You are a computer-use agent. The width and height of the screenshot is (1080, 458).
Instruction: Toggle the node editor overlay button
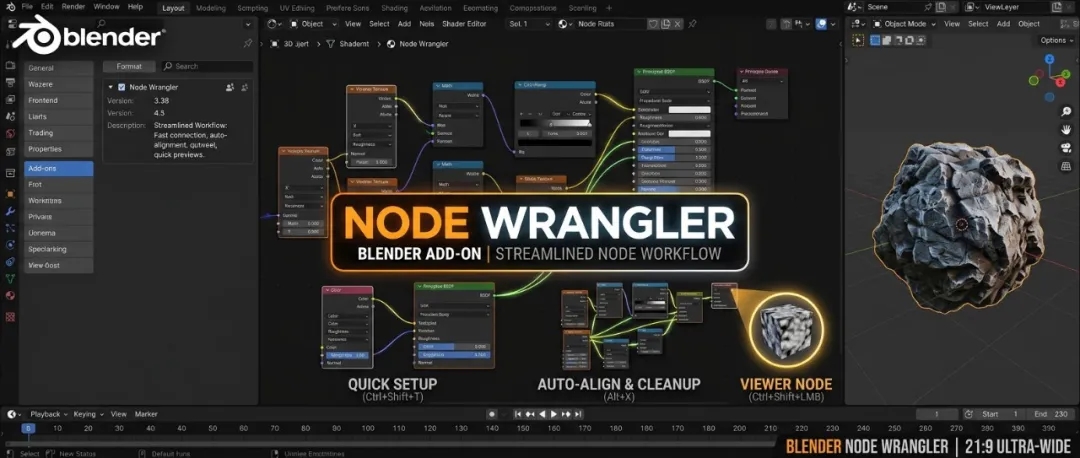tap(821, 23)
